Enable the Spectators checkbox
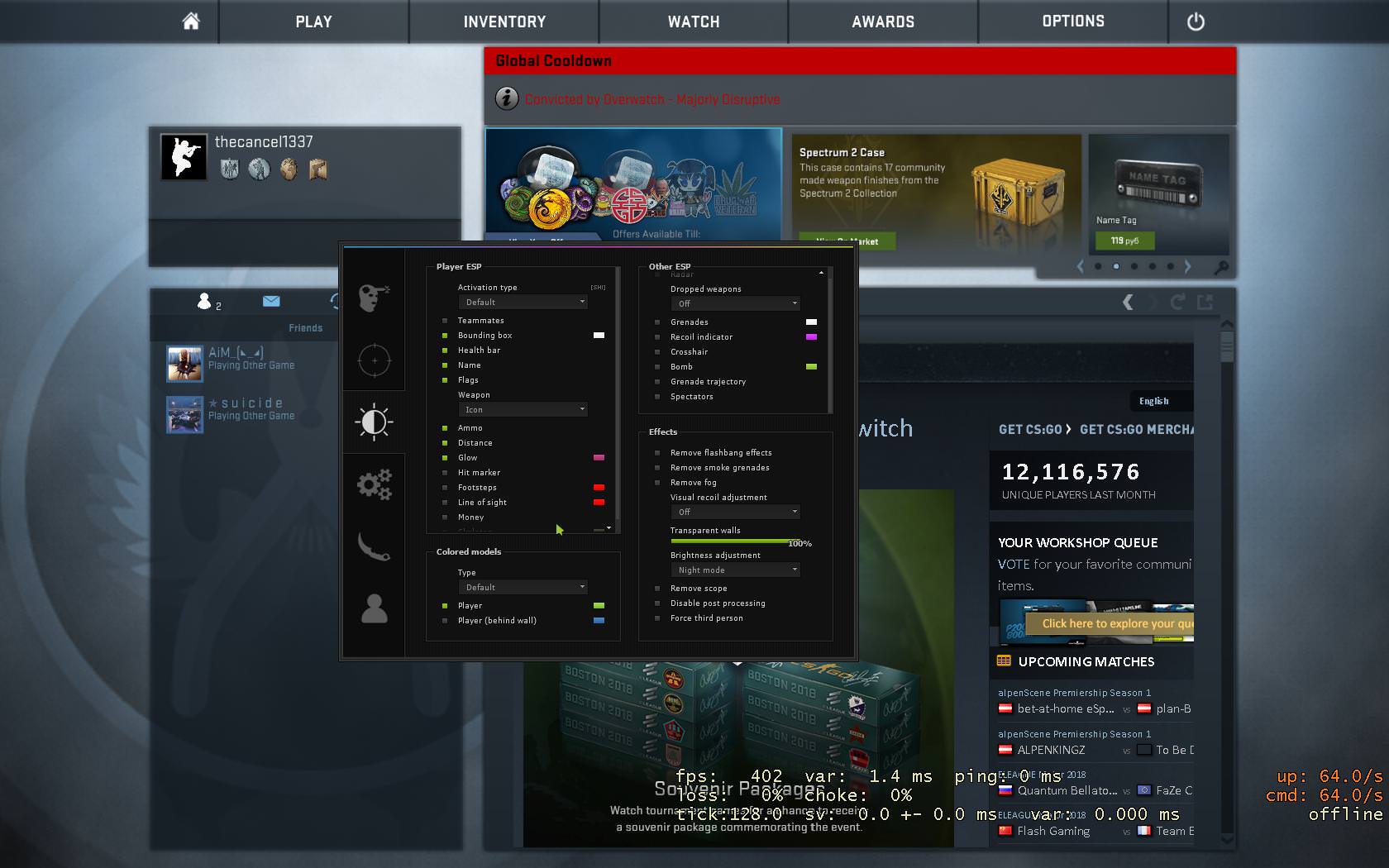 point(657,397)
